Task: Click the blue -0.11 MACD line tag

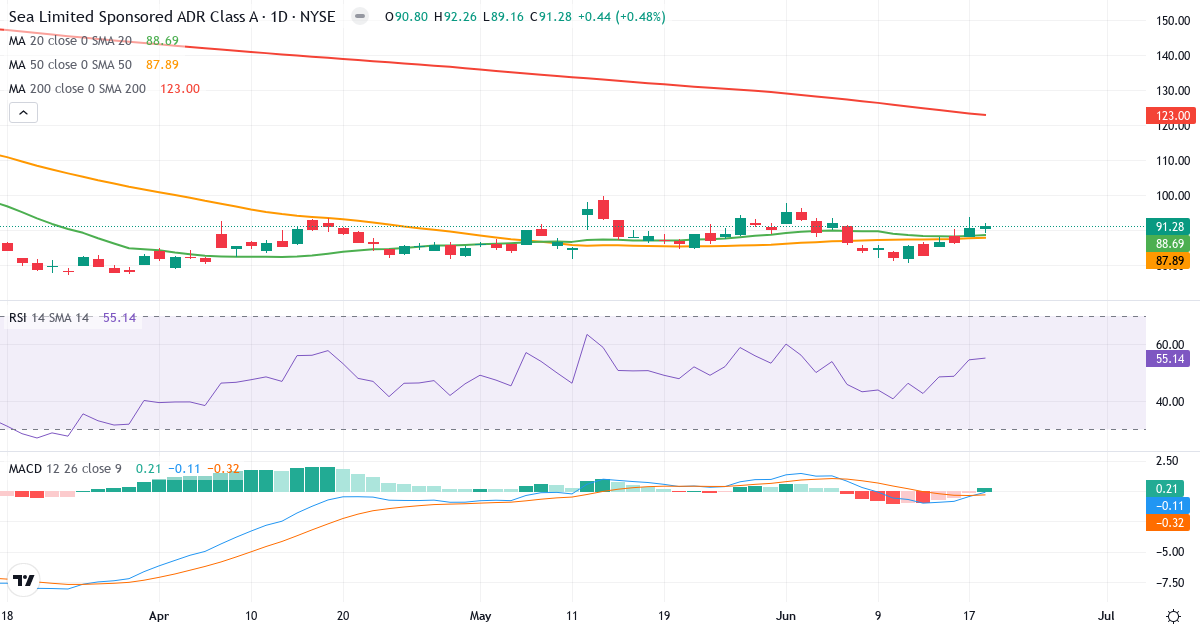Action: (1170, 505)
